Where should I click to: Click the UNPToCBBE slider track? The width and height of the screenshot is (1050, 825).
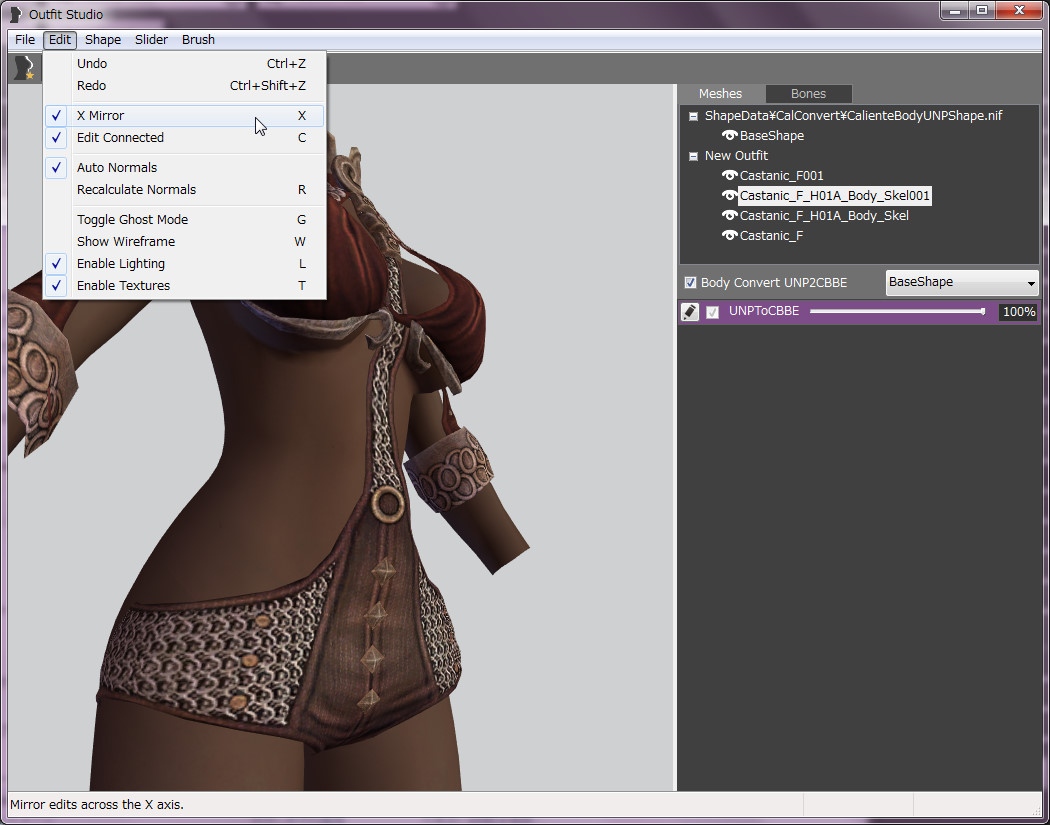[x=895, y=312]
